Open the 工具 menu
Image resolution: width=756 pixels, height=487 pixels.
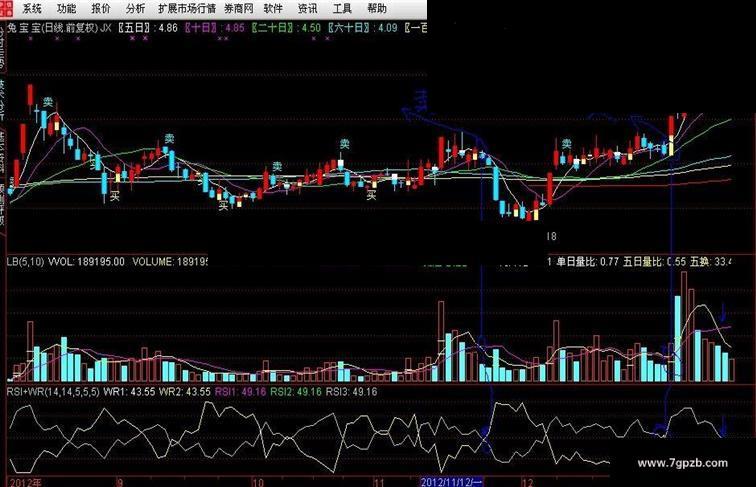coord(342,8)
